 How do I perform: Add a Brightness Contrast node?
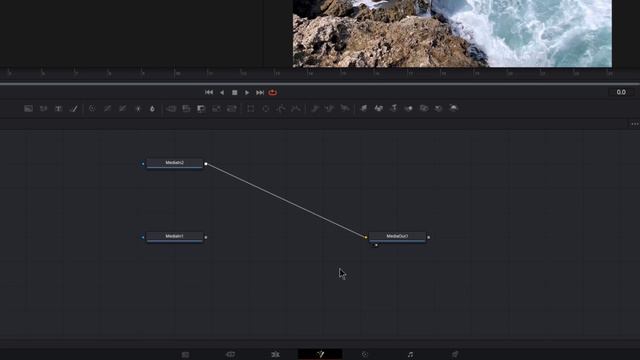point(138,109)
